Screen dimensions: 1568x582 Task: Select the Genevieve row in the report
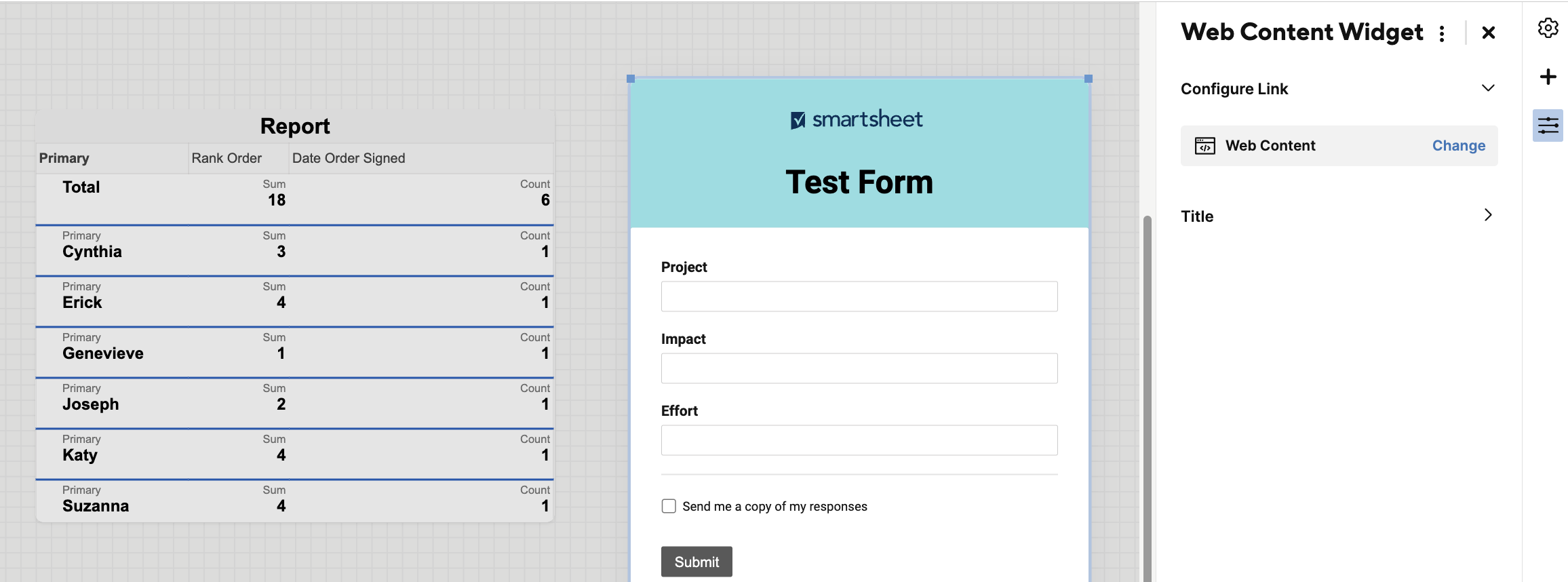(295, 352)
